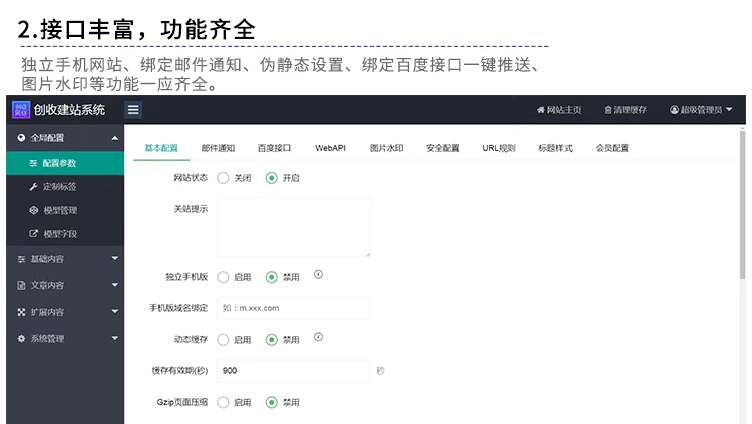The height and width of the screenshot is (424, 752).
Task: Expand the 基础内容 menu arrow
Action: click(x=115, y=258)
